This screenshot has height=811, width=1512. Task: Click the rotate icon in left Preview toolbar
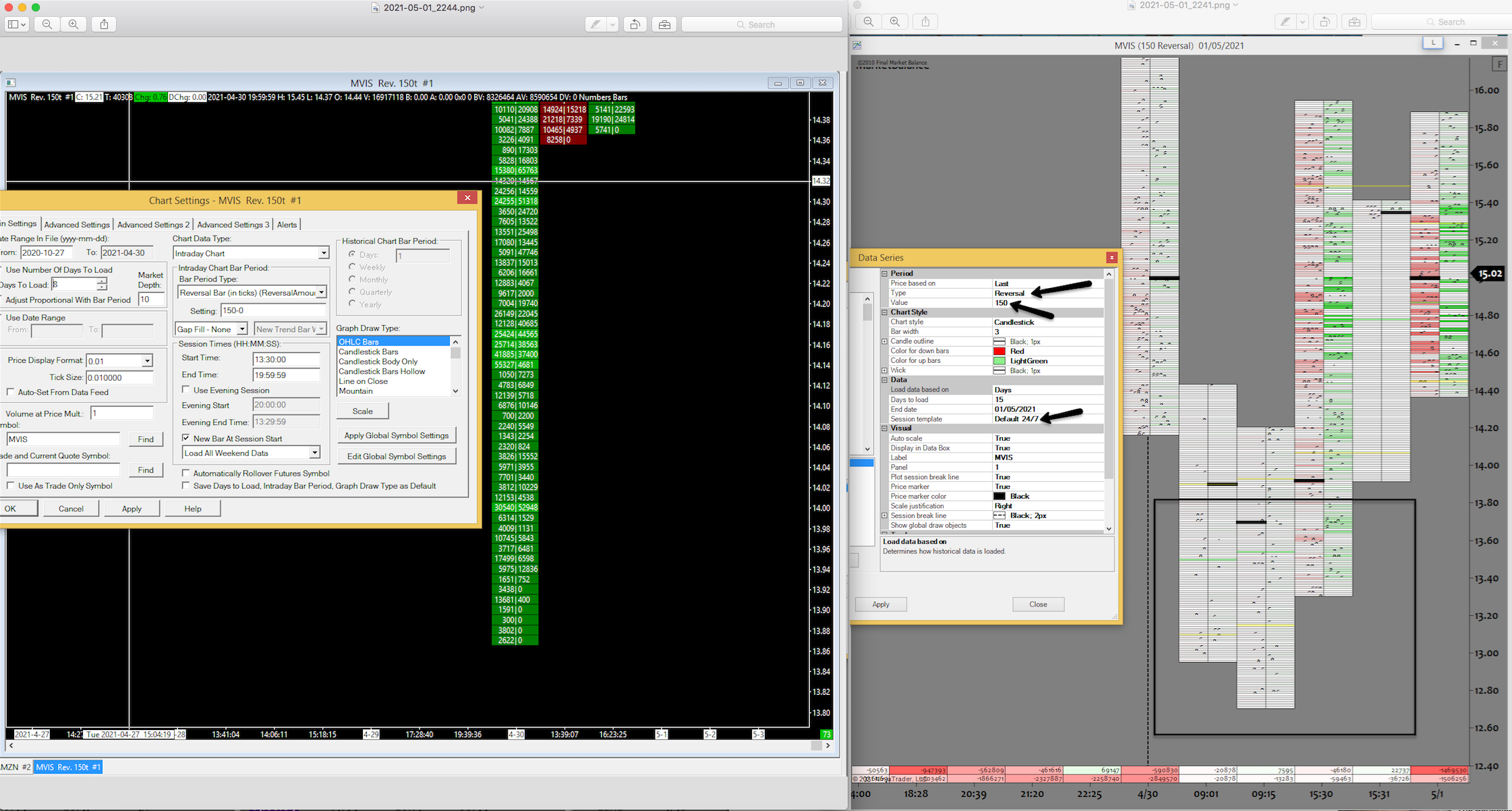click(635, 24)
